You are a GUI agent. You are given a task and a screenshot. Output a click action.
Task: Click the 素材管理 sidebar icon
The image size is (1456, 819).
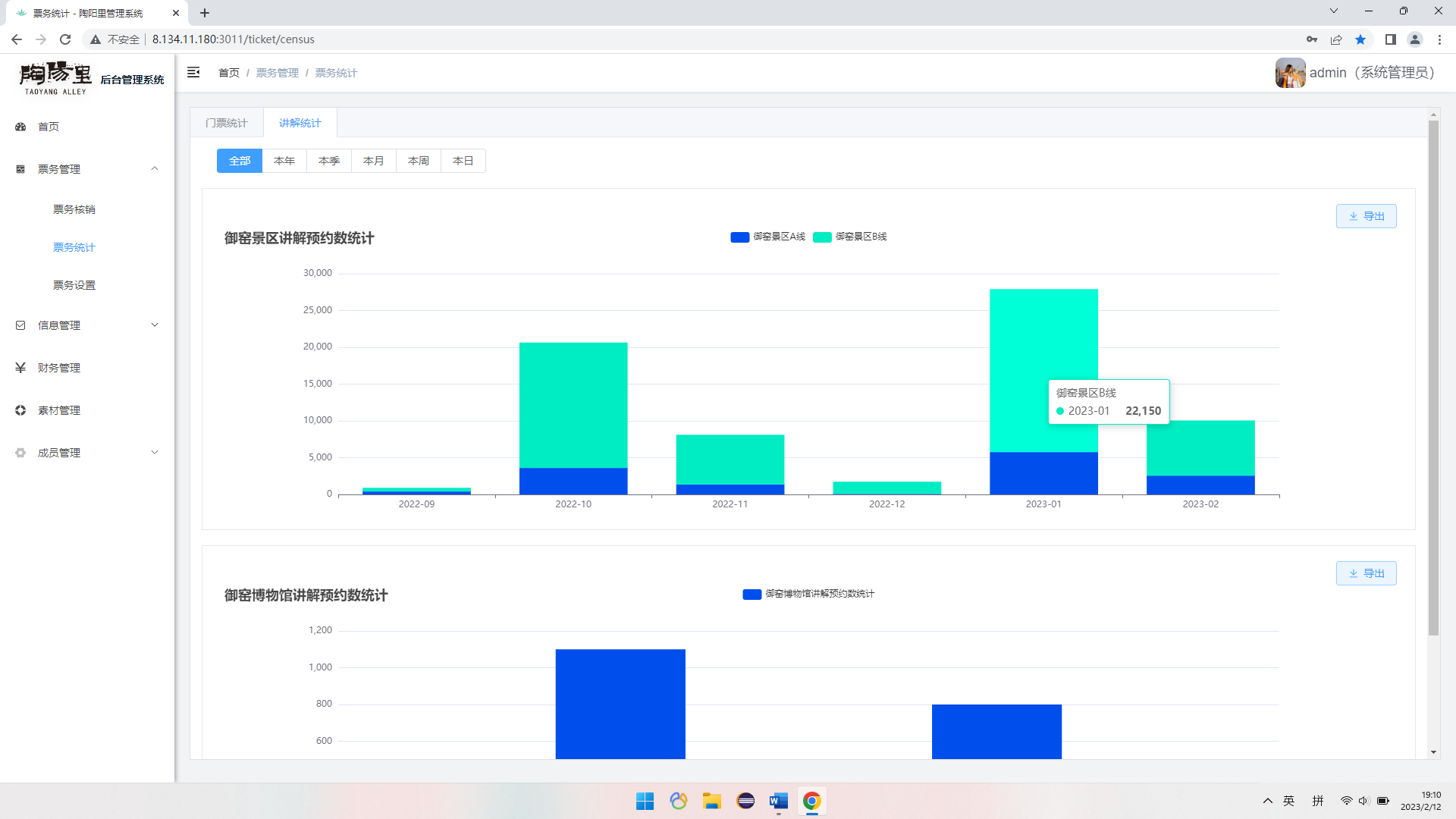pos(20,410)
